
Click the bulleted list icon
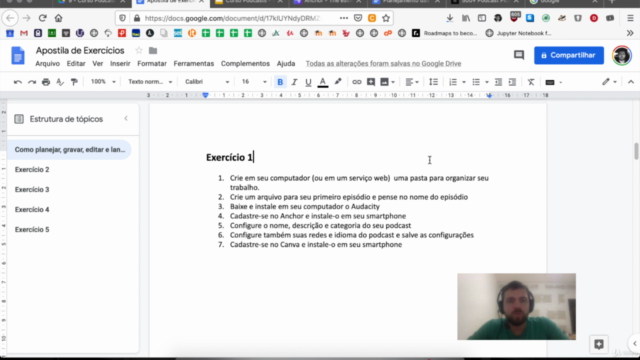click(476, 82)
